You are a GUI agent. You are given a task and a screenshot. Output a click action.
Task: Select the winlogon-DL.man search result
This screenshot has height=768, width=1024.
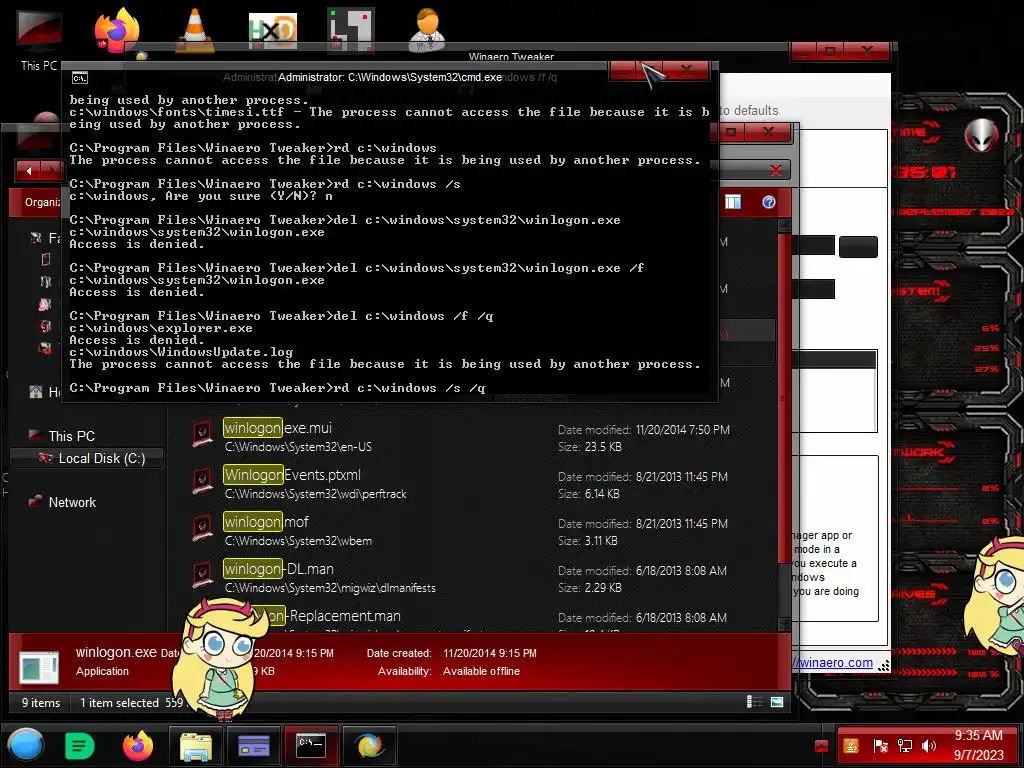(483, 578)
